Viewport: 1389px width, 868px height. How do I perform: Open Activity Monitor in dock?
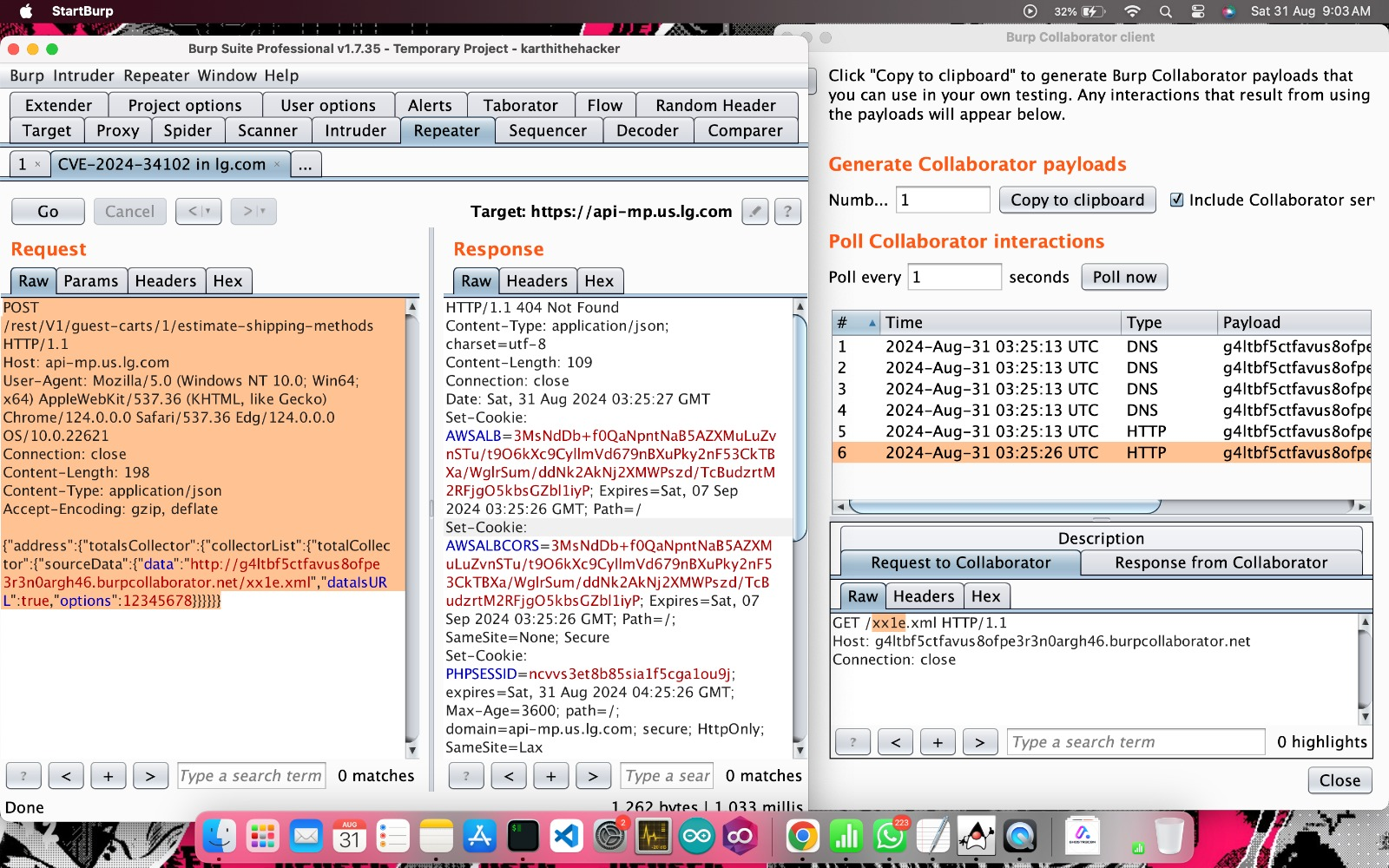coord(653,837)
